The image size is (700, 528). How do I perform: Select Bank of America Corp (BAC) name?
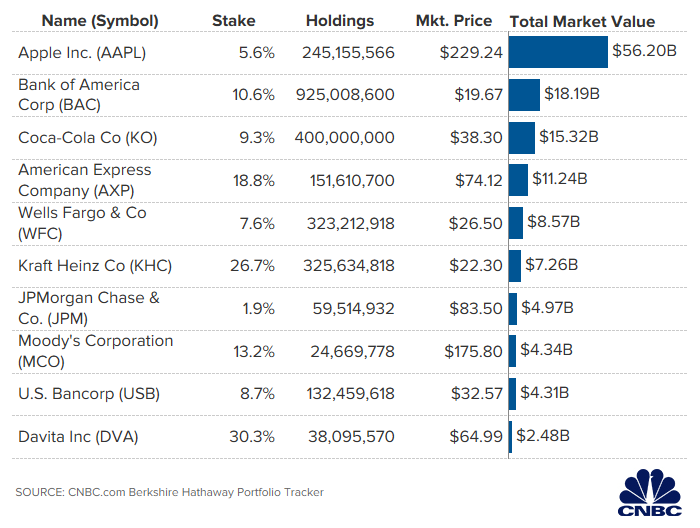pos(79,94)
